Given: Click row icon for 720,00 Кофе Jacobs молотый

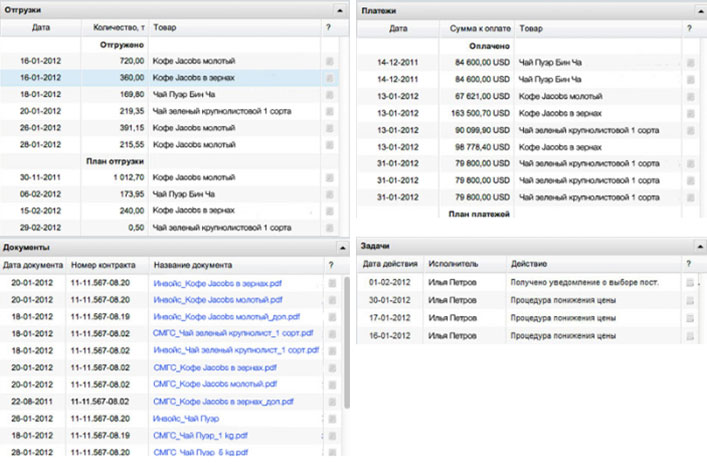Looking at the screenshot, I should (x=330, y=61).
